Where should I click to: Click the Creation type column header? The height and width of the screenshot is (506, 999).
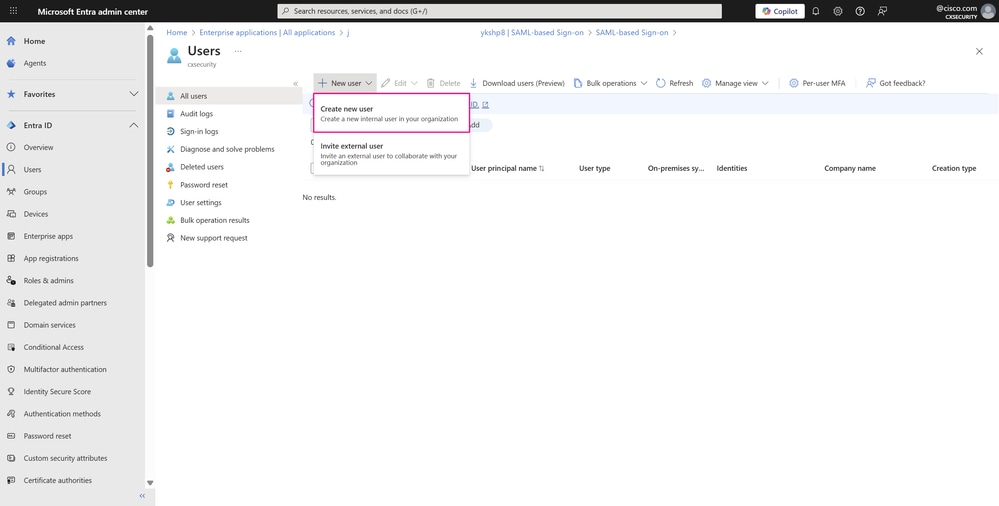click(954, 168)
